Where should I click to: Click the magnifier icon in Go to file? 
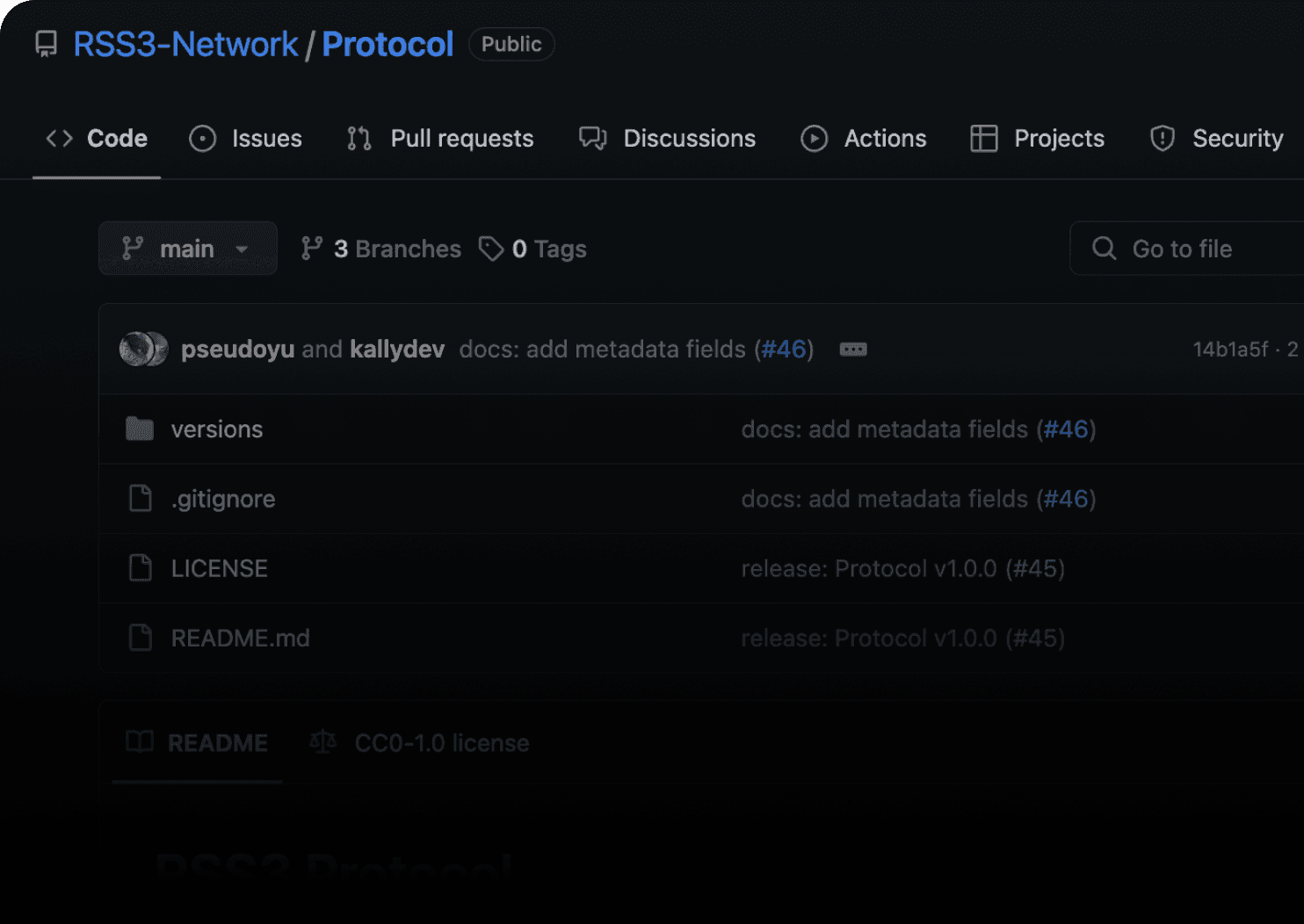click(x=1105, y=249)
